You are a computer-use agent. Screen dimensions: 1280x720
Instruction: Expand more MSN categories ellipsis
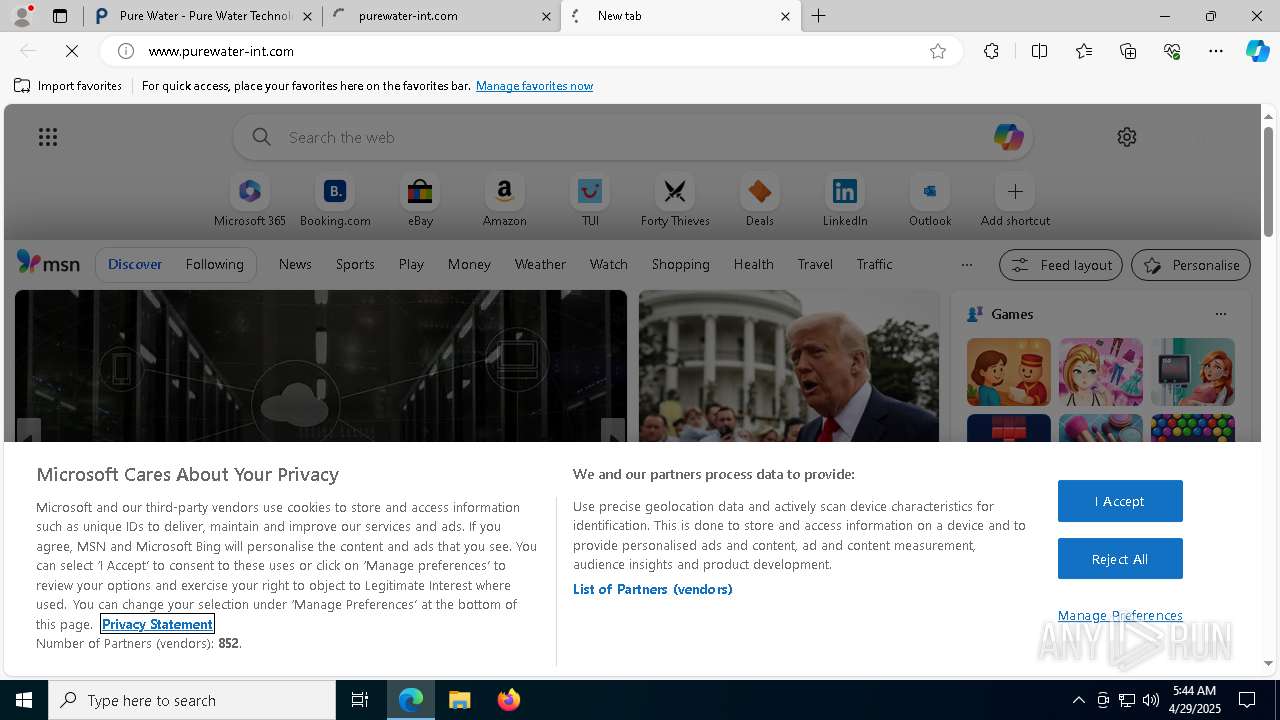pyautogui.click(x=966, y=264)
